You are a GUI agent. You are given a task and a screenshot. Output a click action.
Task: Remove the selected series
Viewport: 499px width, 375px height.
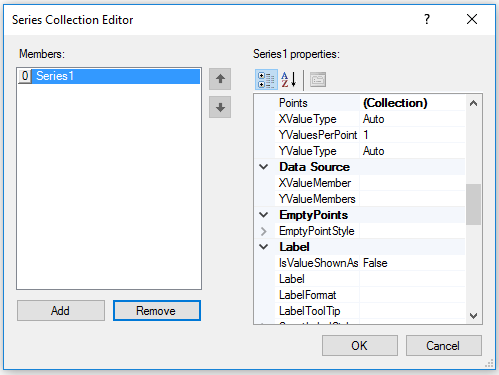click(x=157, y=311)
